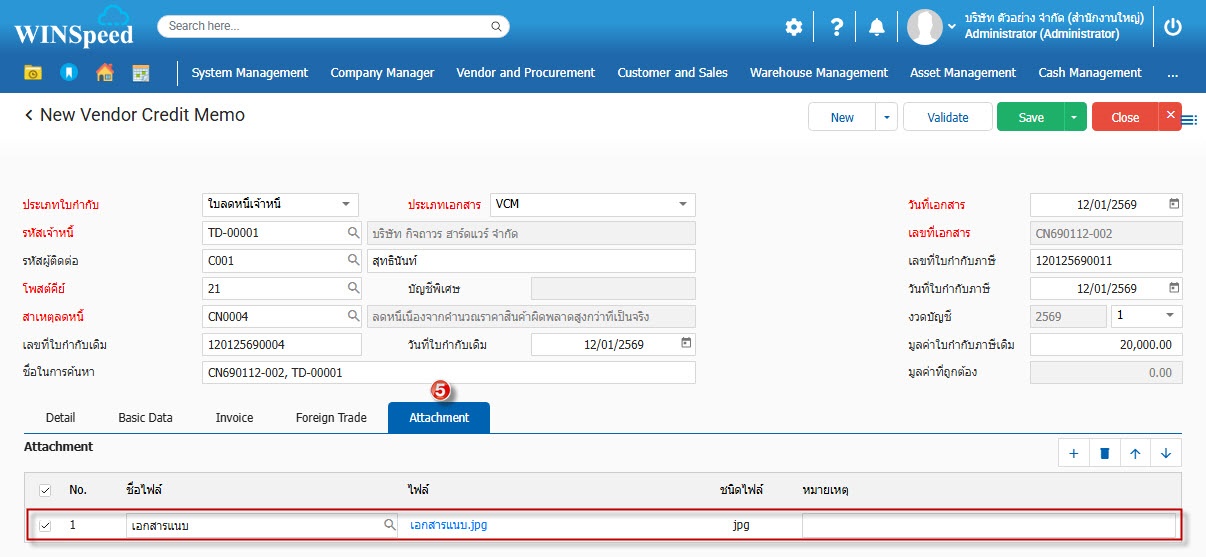1206x557 pixels.
Task: Open the VCM document type dropdown
Action: coord(683,204)
